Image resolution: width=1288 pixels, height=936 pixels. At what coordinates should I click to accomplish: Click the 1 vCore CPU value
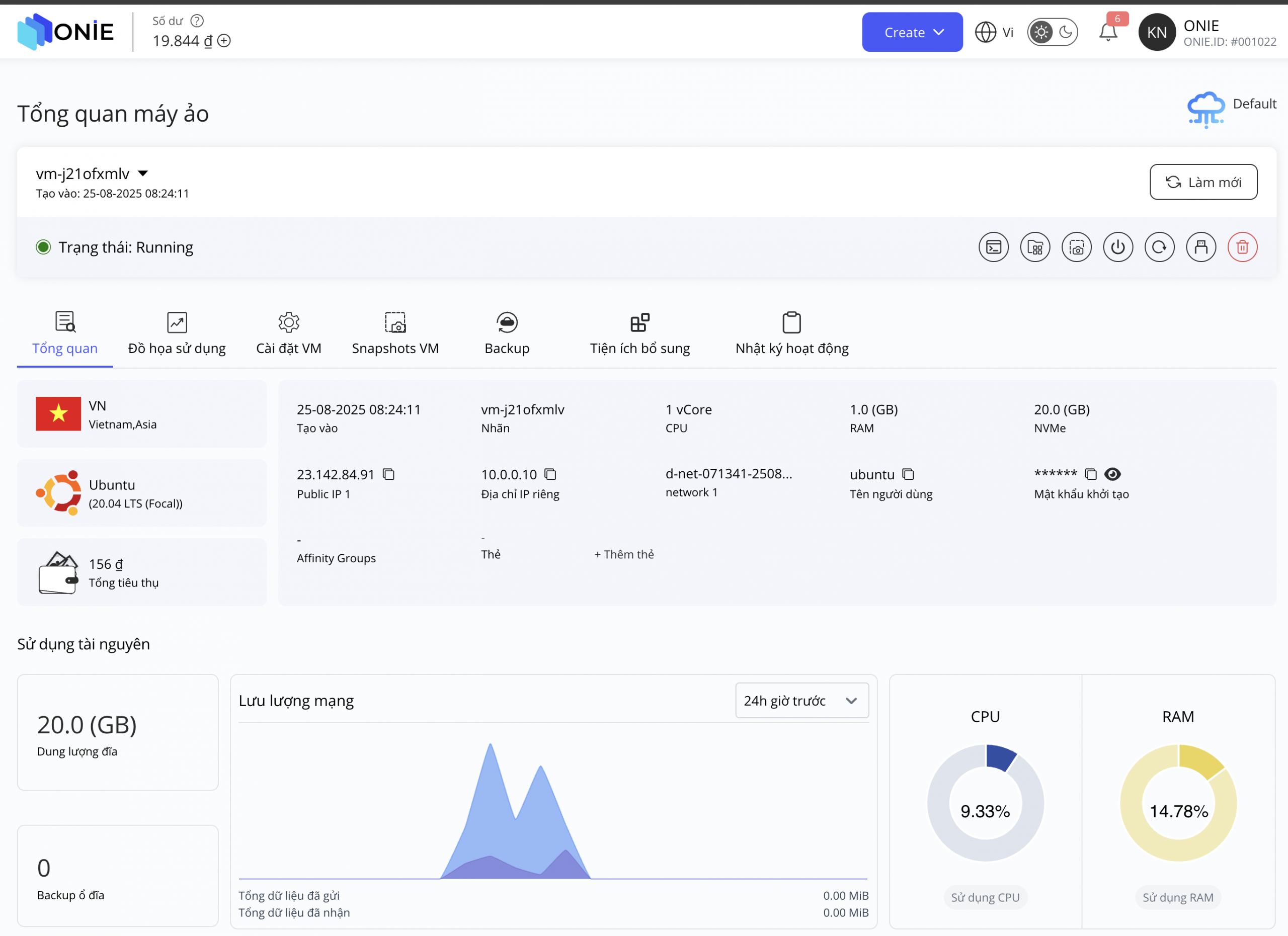click(x=688, y=410)
